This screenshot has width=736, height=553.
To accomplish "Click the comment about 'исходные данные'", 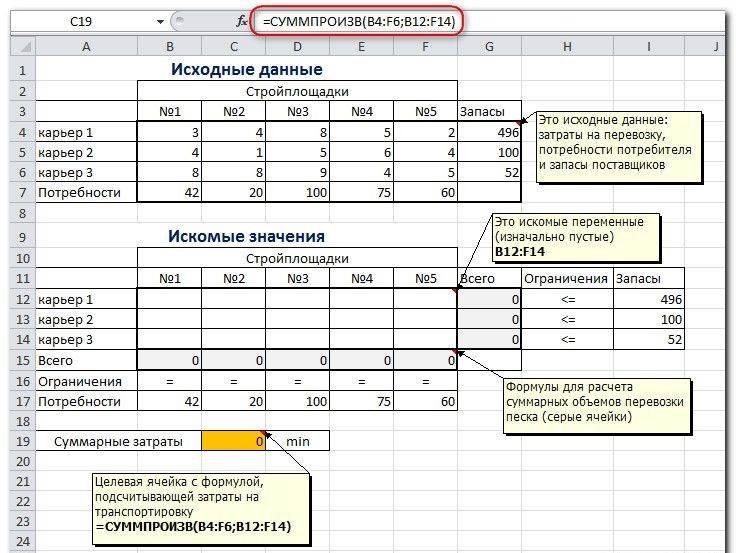I will [x=619, y=146].
